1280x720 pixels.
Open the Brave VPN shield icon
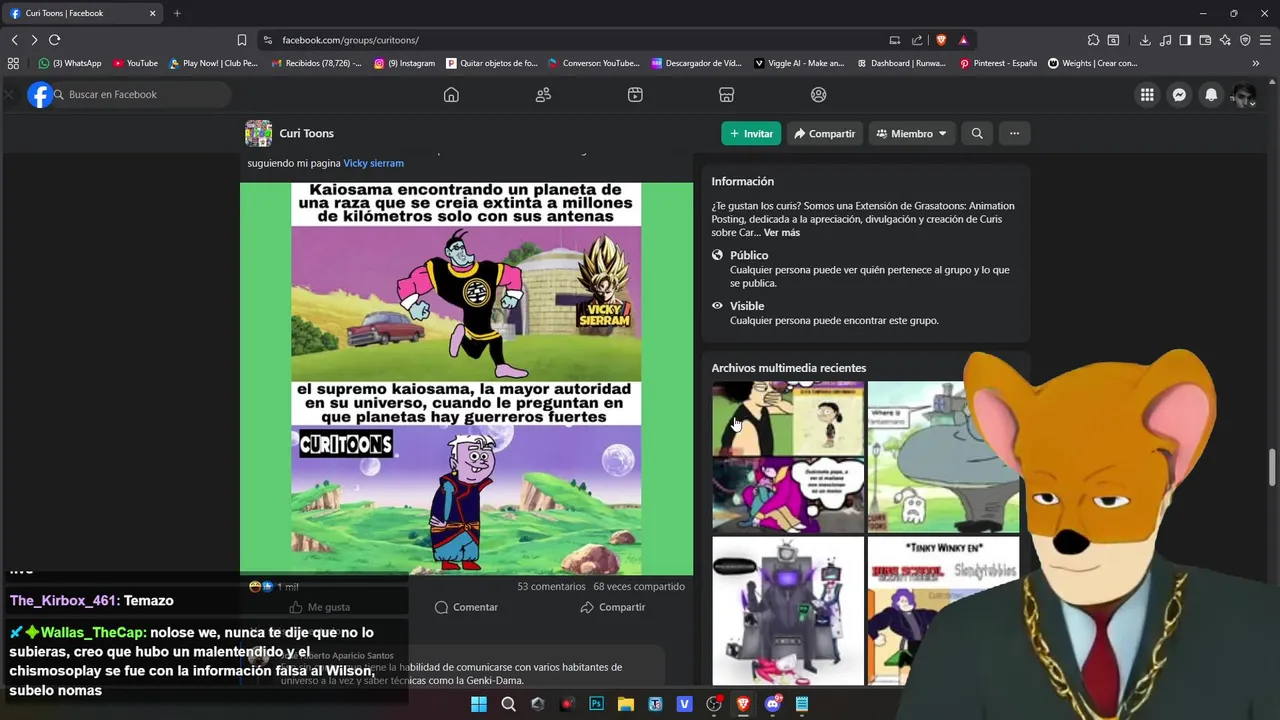pos(1245,40)
